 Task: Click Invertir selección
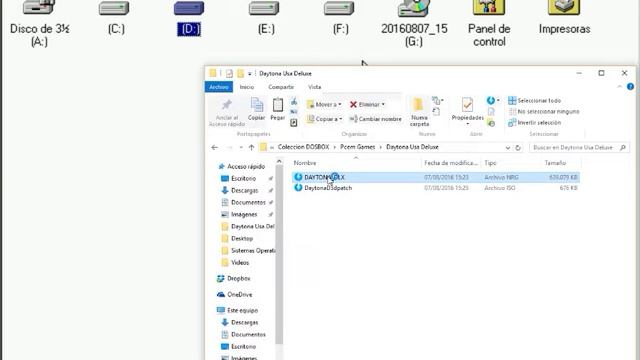pos(535,122)
